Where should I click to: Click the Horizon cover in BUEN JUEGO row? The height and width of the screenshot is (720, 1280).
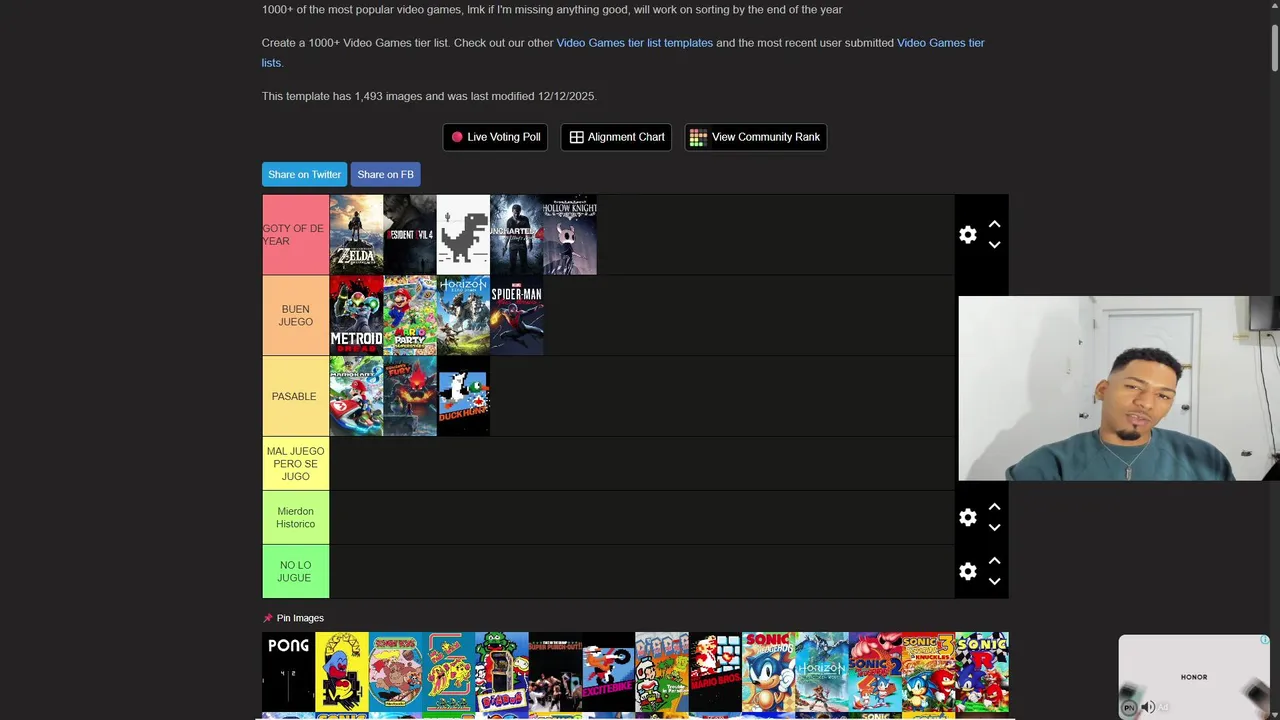point(463,315)
